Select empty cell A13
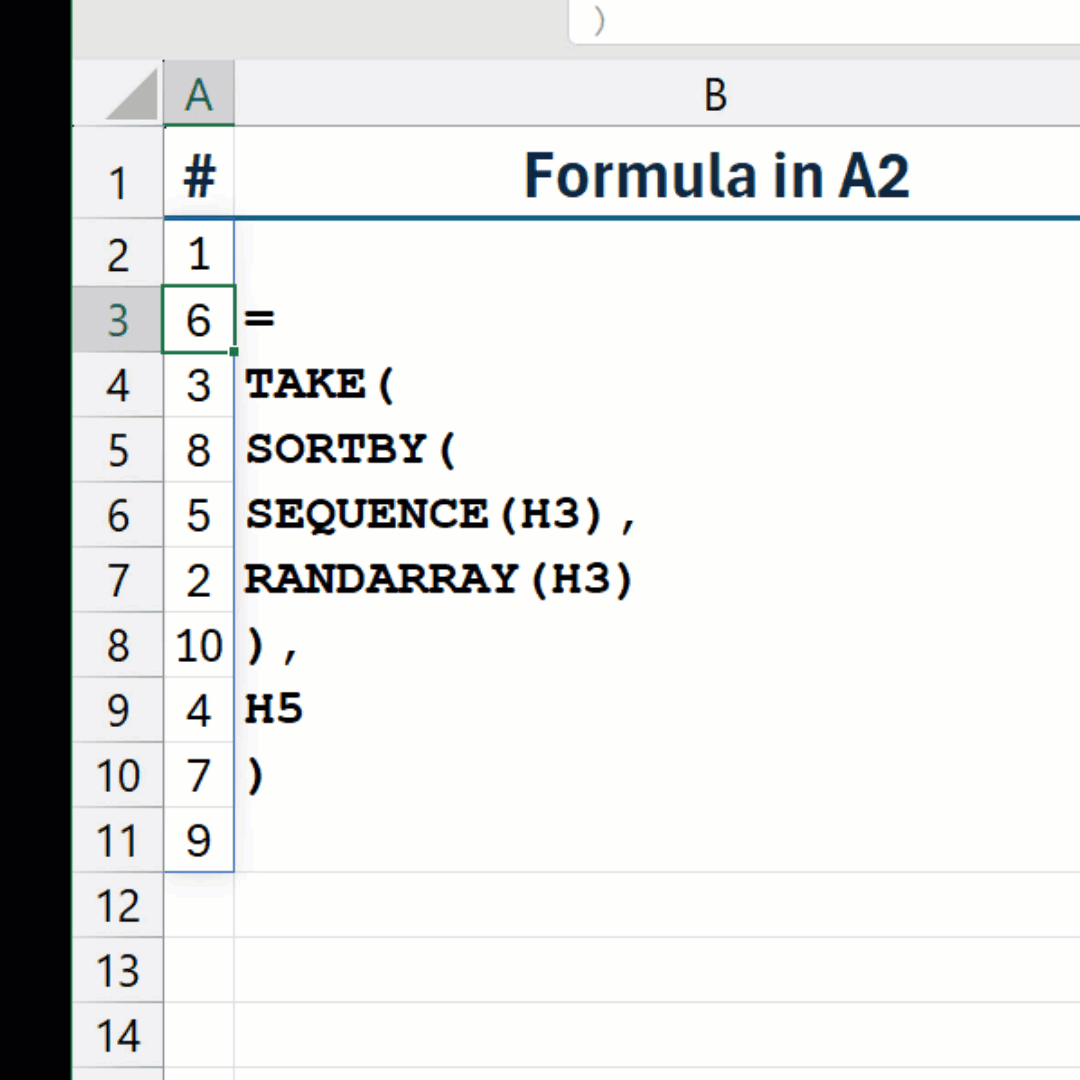The width and height of the screenshot is (1080, 1080). 199,970
